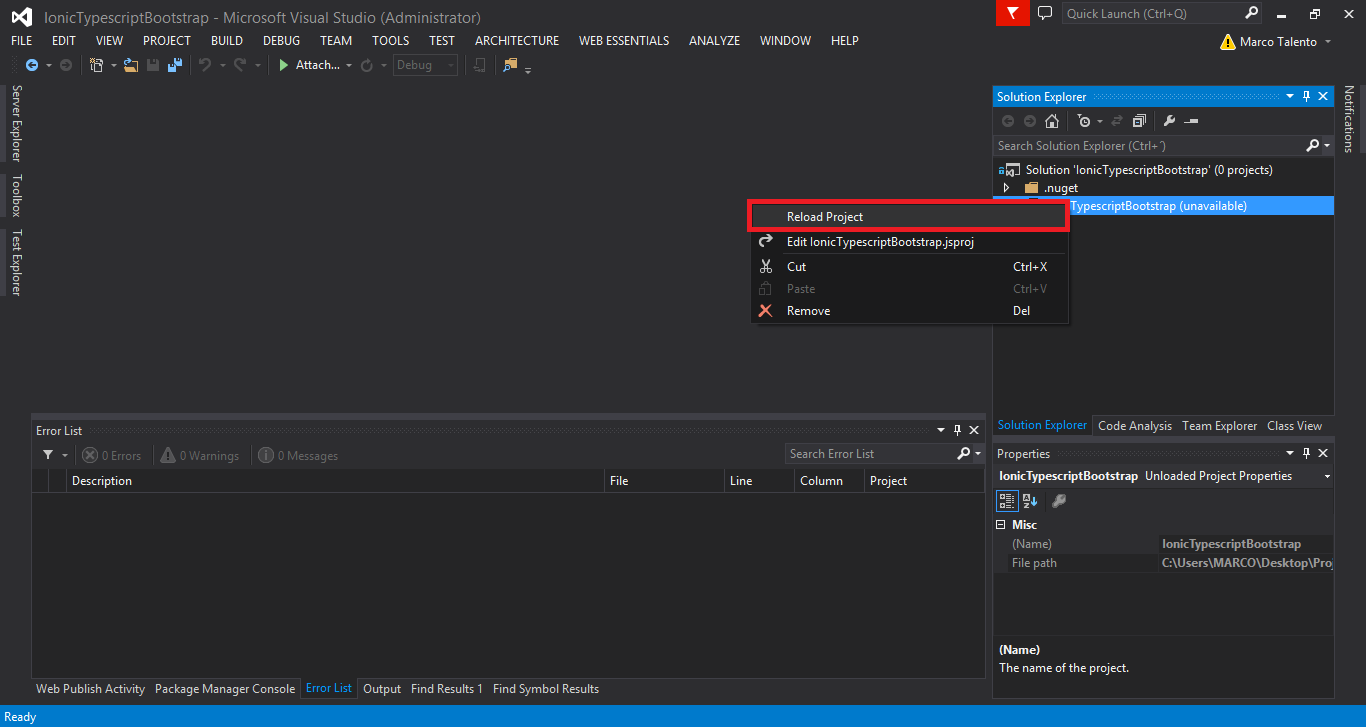The height and width of the screenshot is (727, 1367).
Task: Click the (Name) property value IonicTypescriptBootstrap
Action: tap(1245, 544)
